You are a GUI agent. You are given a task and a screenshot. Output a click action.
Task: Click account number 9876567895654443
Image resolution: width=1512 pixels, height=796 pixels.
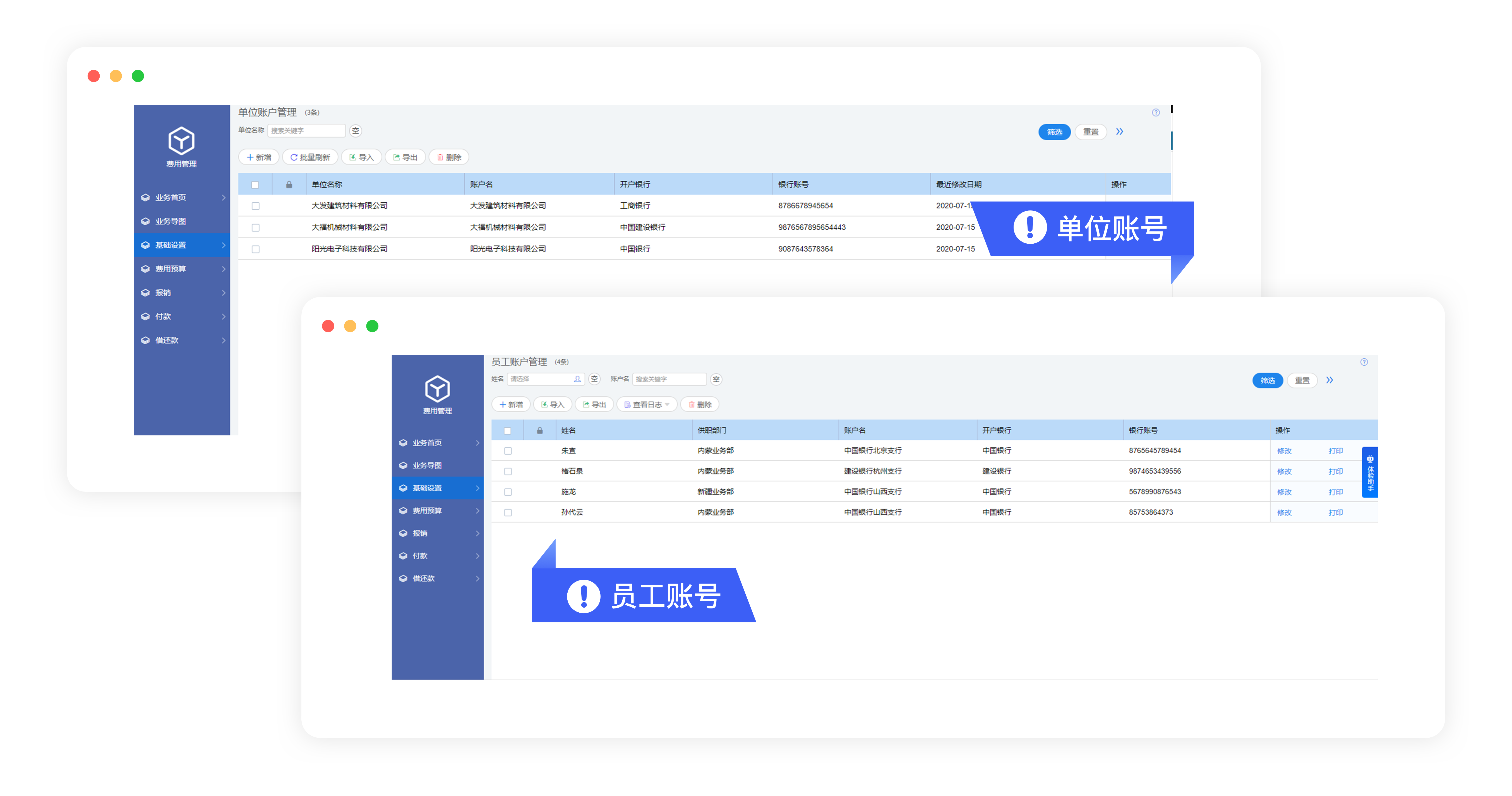coord(812,228)
